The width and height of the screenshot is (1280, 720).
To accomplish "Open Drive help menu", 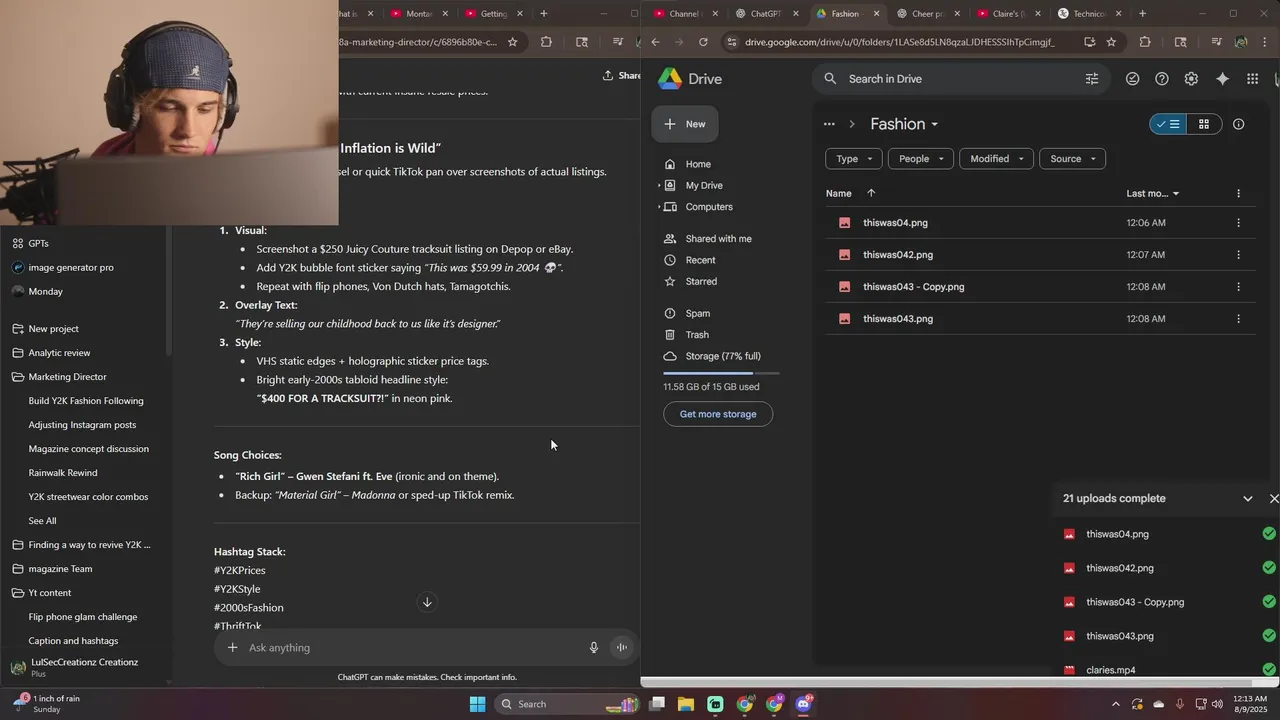I will click(x=1162, y=79).
